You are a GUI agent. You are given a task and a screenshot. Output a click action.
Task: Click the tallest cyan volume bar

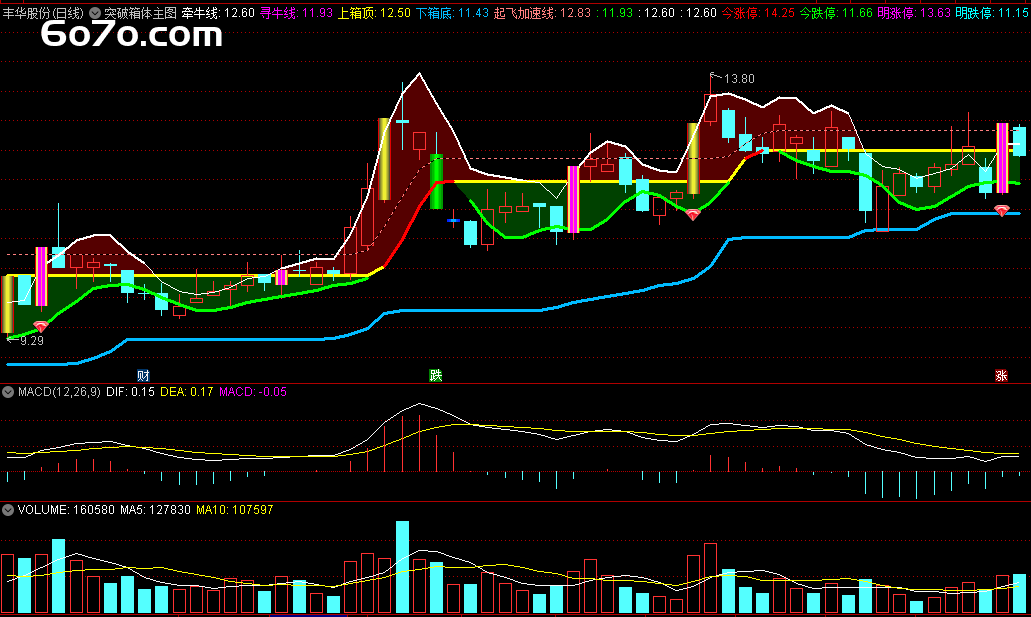(402, 567)
